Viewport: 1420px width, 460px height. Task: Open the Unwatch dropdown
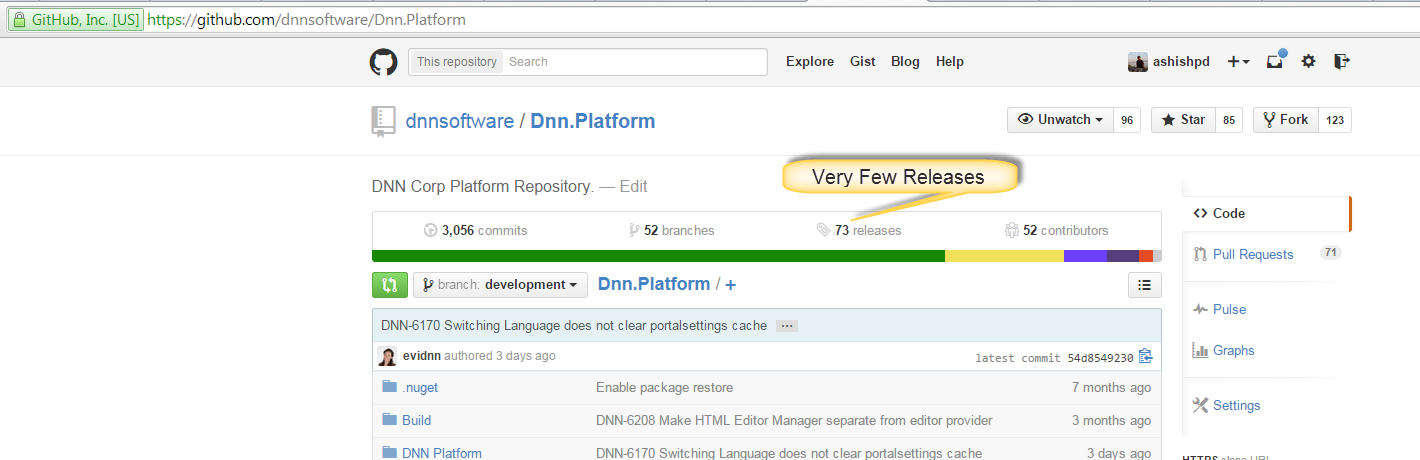(1060, 120)
